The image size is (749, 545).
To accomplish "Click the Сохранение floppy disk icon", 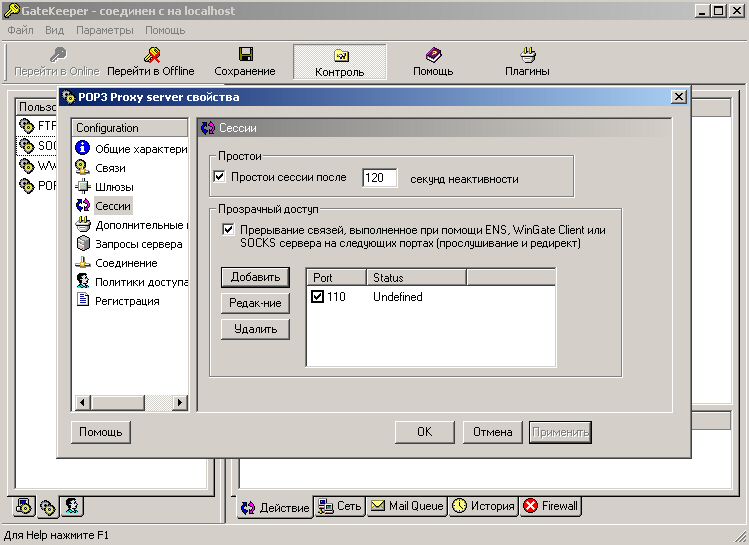I will tap(246, 54).
